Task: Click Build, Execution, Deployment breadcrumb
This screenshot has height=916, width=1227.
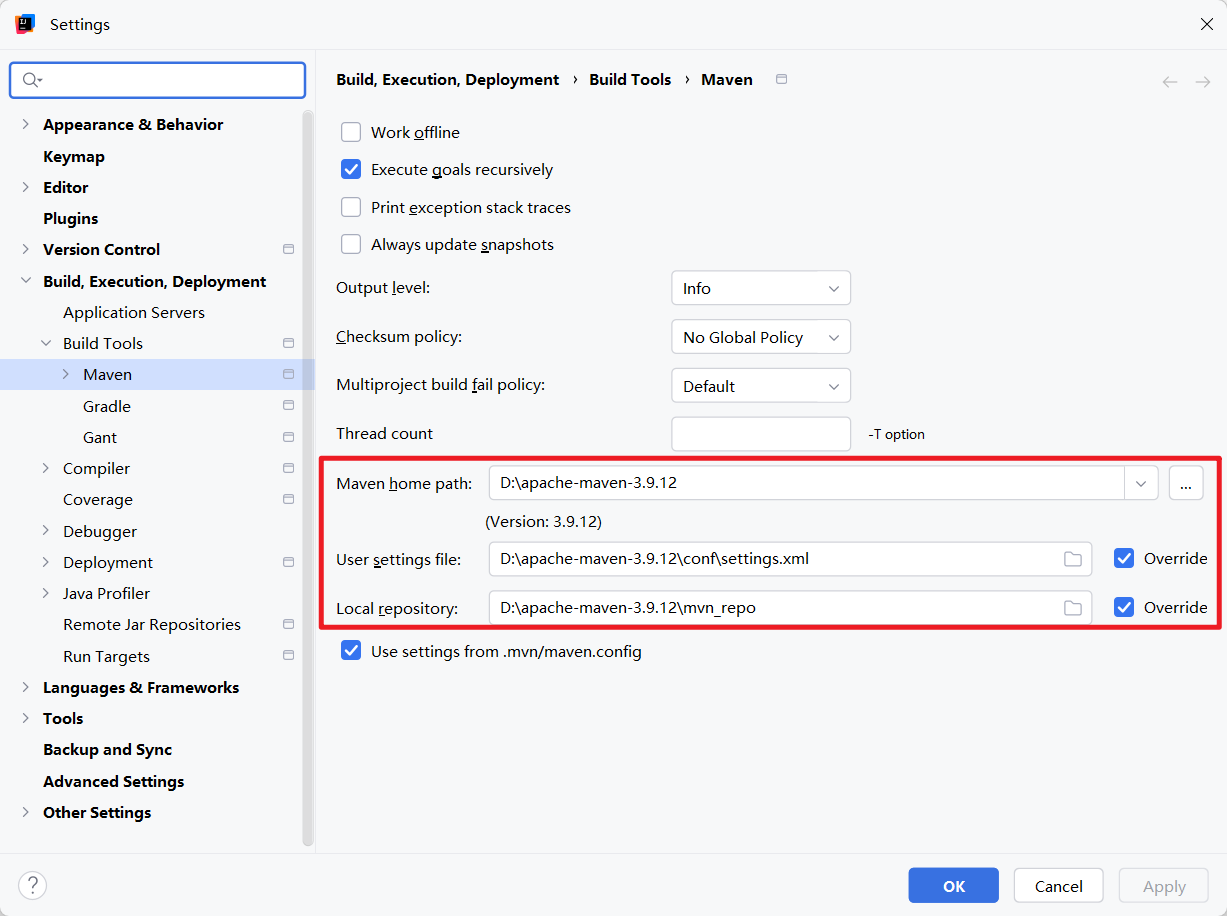Action: pyautogui.click(x=448, y=79)
